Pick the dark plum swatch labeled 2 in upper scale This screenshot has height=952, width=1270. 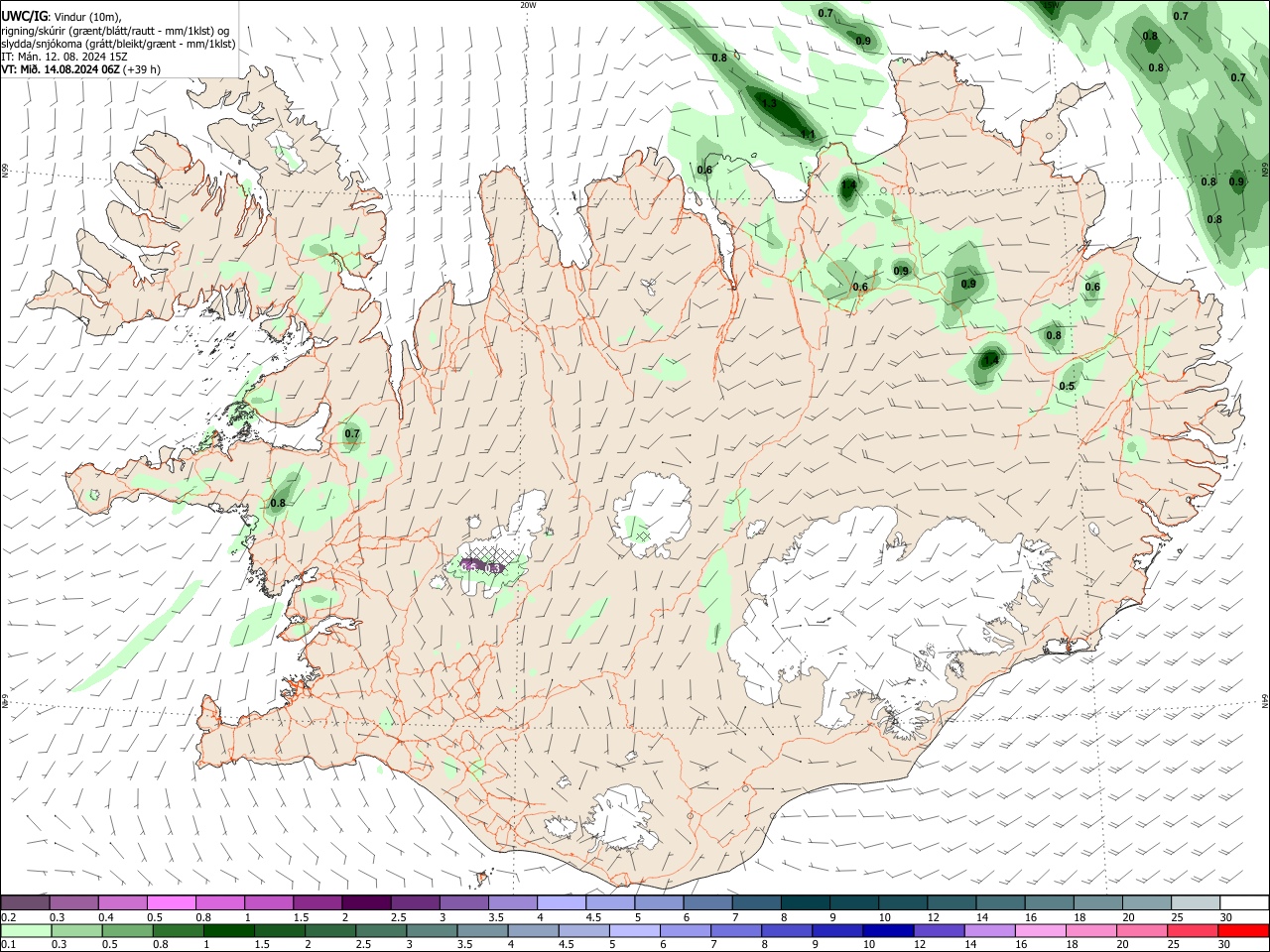(x=366, y=902)
